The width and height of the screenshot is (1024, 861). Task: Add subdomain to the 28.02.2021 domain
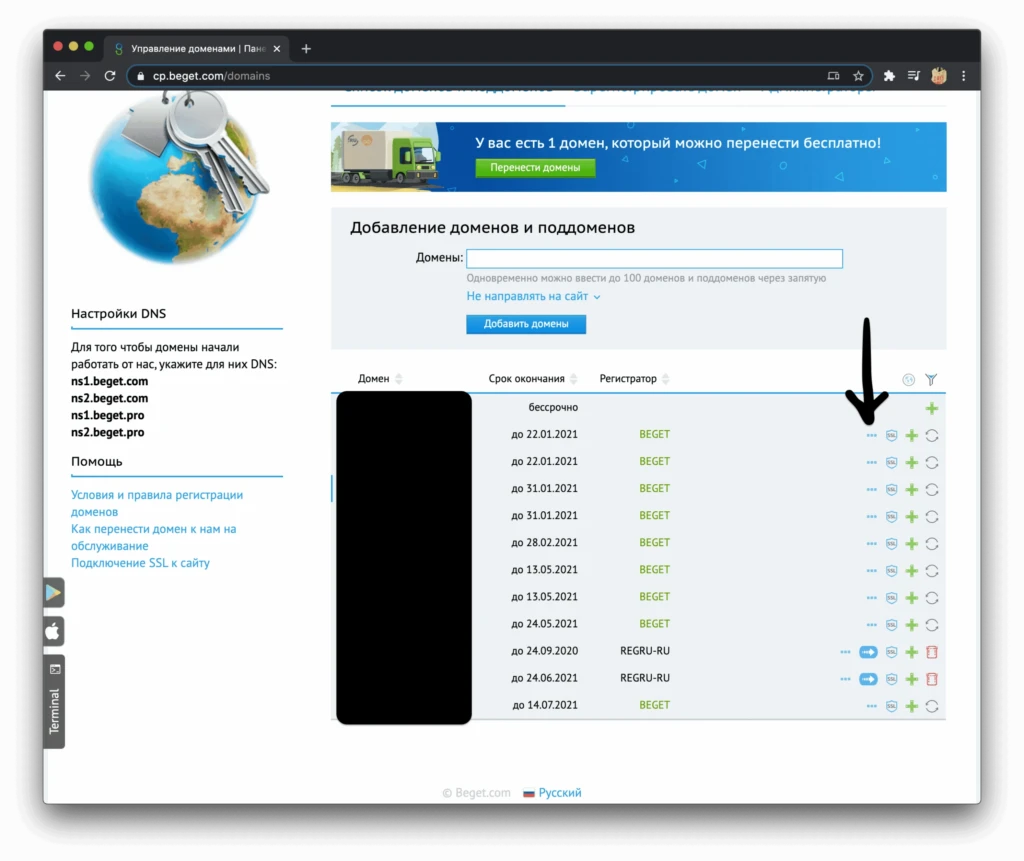912,544
